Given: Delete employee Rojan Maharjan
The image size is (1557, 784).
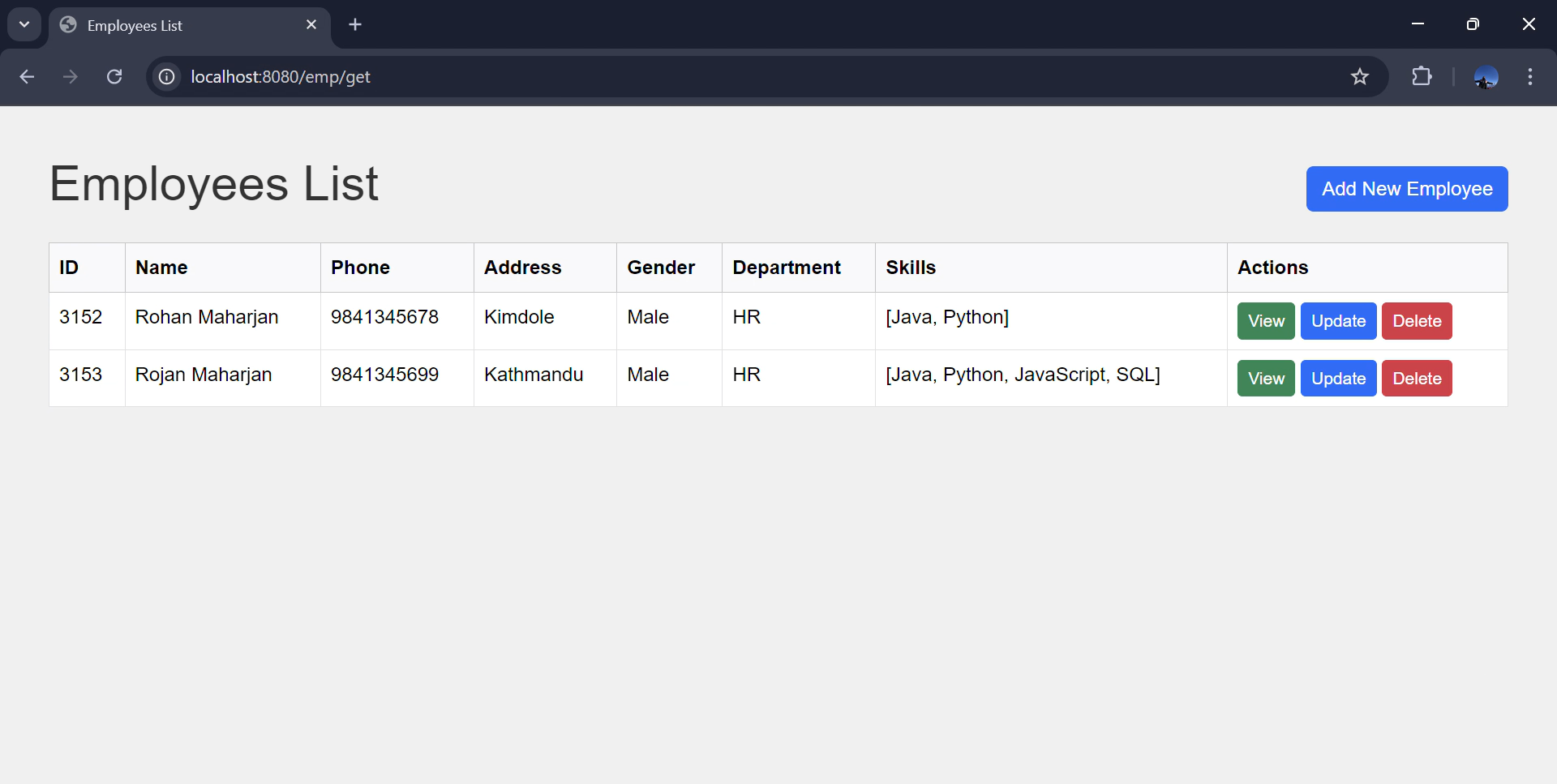Looking at the screenshot, I should (1416, 379).
